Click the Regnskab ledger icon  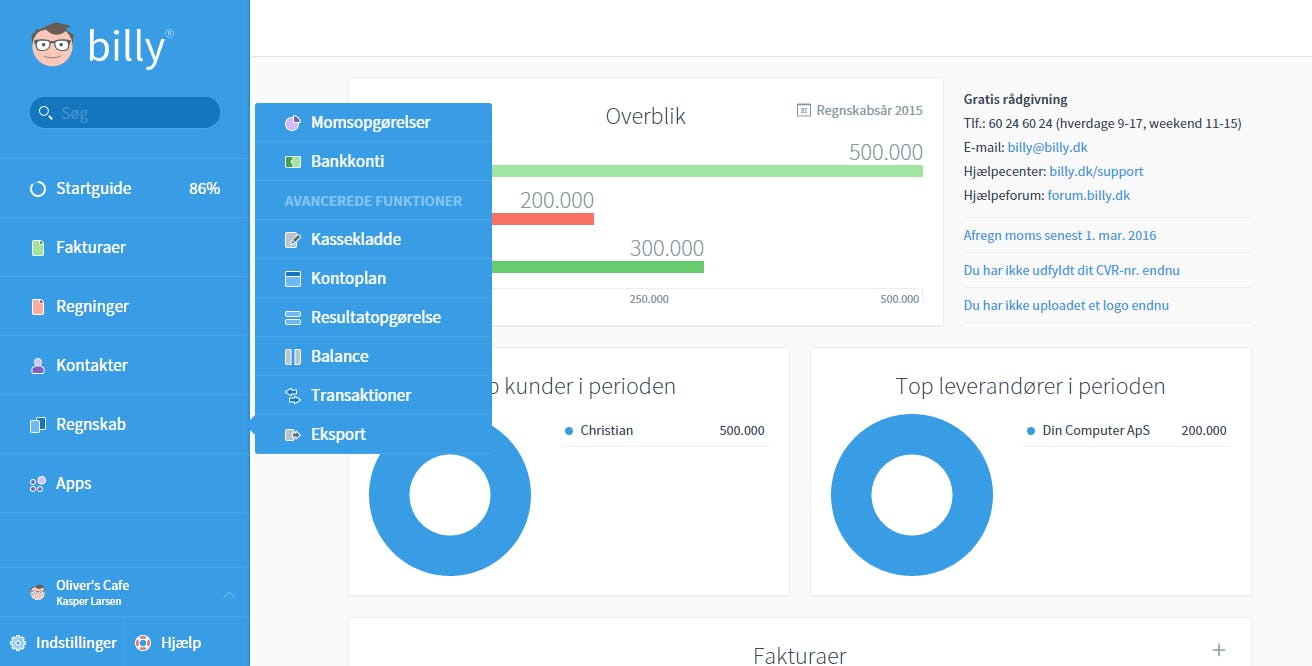click(38, 425)
